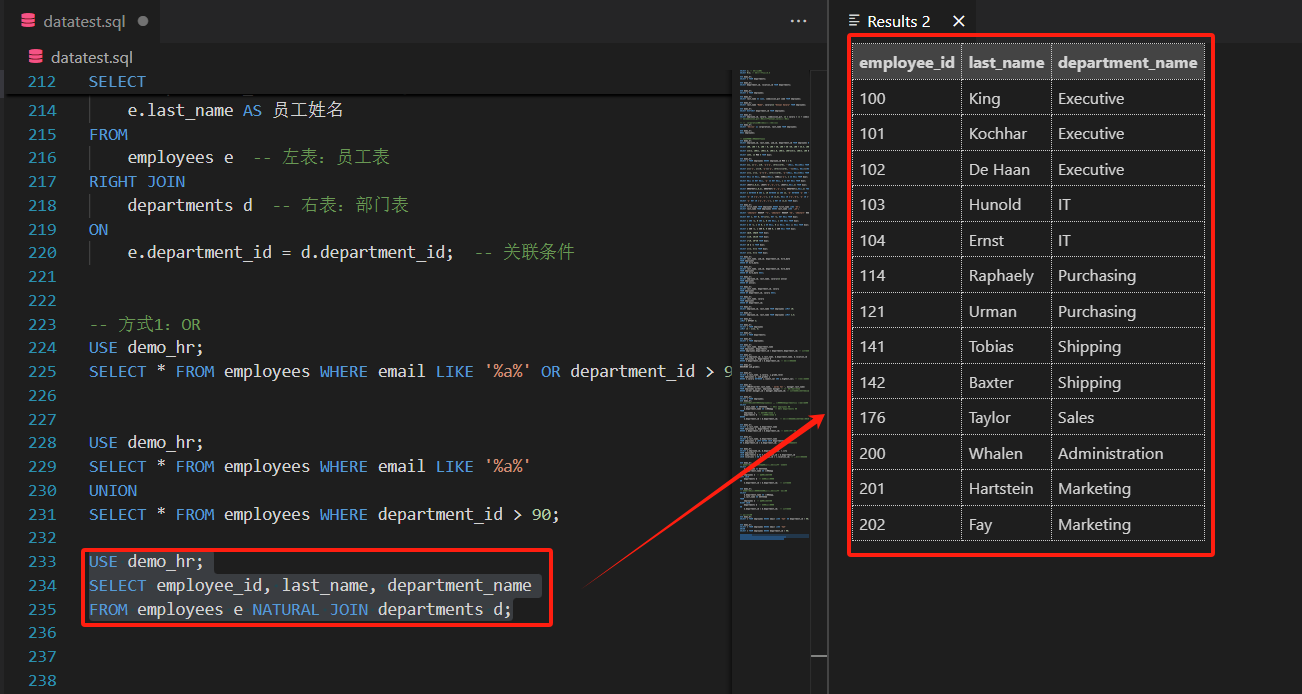This screenshot has width=1302, height=694.
Task: Open the editor More Actions ellipsis menu
Action: 798,20
